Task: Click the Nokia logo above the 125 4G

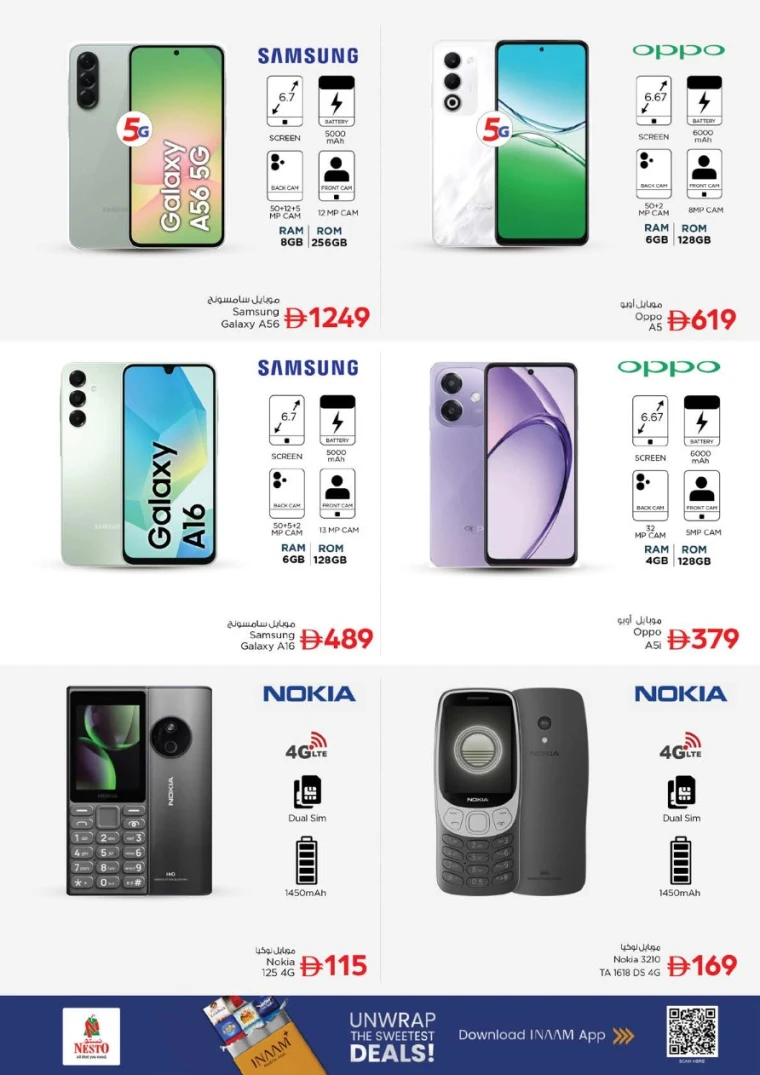Action: [x=309, y=693]
